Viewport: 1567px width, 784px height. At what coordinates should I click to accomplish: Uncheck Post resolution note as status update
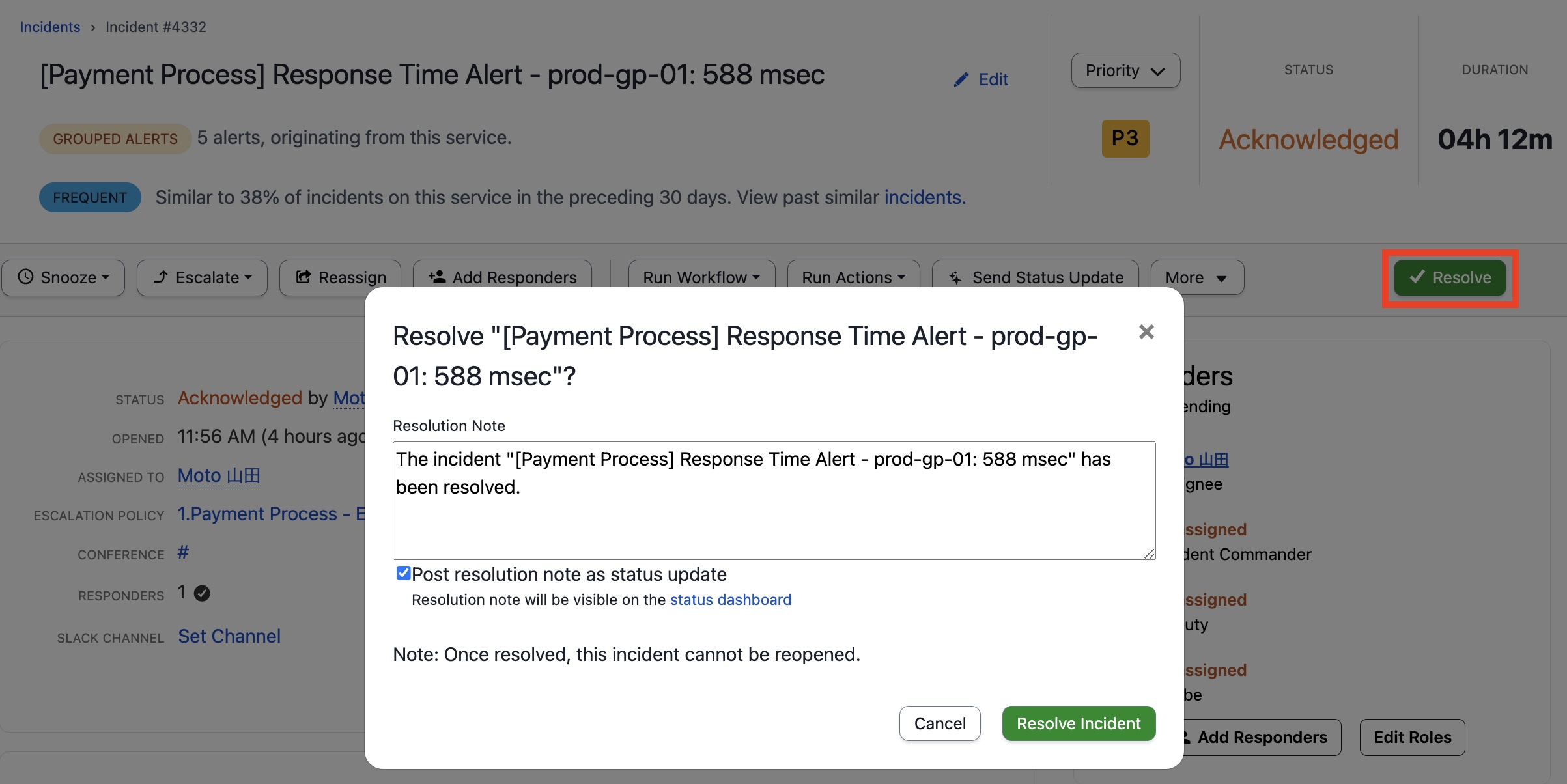click(x=403, y=572)
